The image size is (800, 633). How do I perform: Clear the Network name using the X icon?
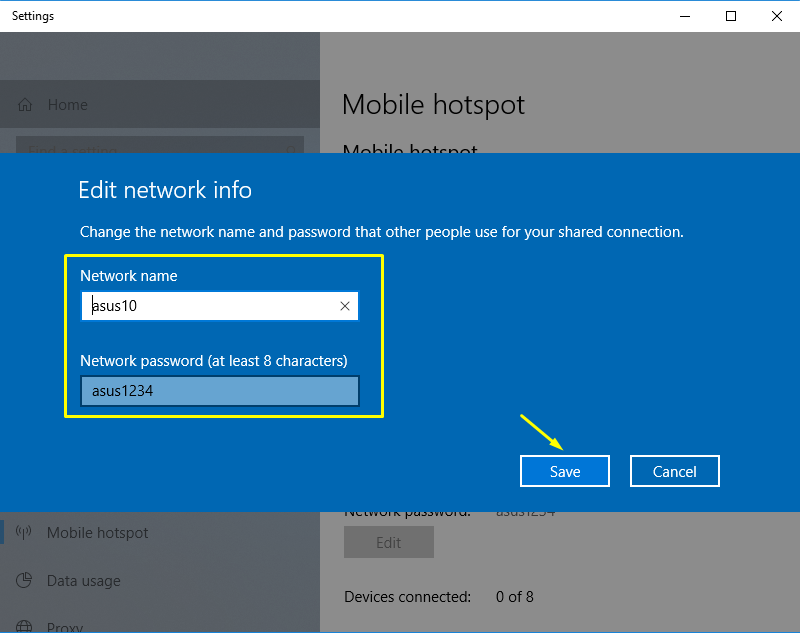(x=345, y=306)
